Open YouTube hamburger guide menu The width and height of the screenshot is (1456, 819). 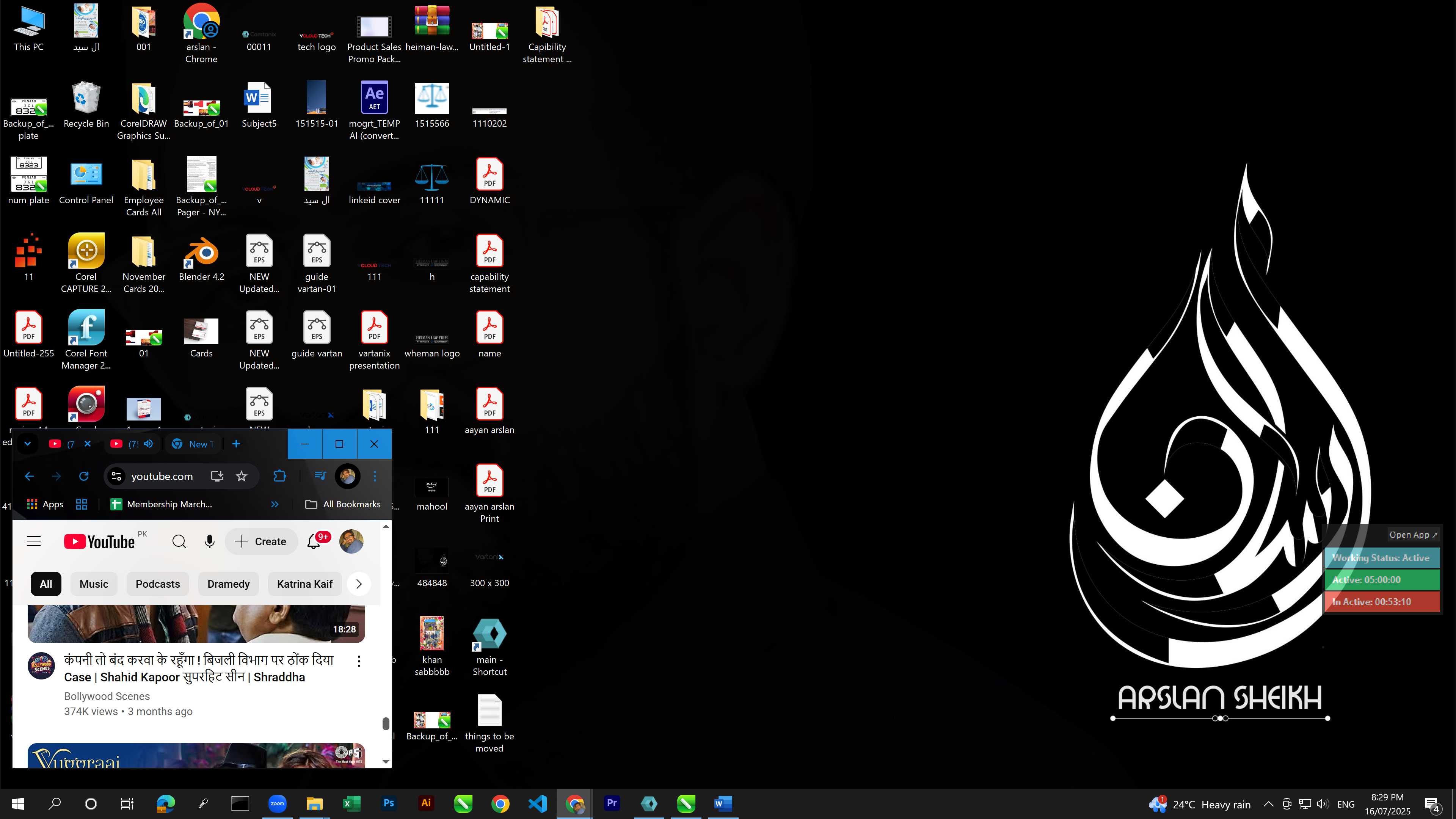coord(34,541)
